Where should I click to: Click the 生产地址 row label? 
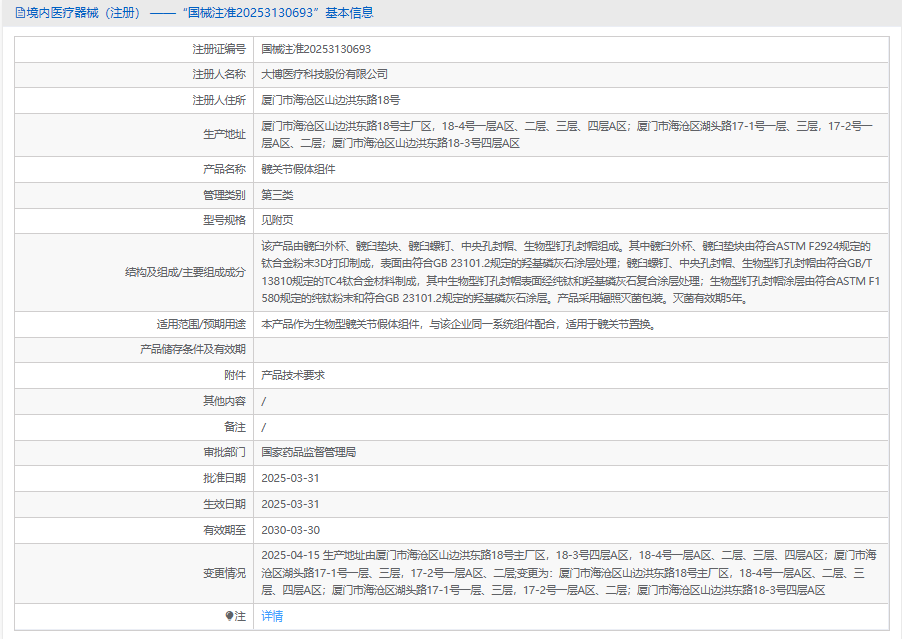tap(224, 135)
